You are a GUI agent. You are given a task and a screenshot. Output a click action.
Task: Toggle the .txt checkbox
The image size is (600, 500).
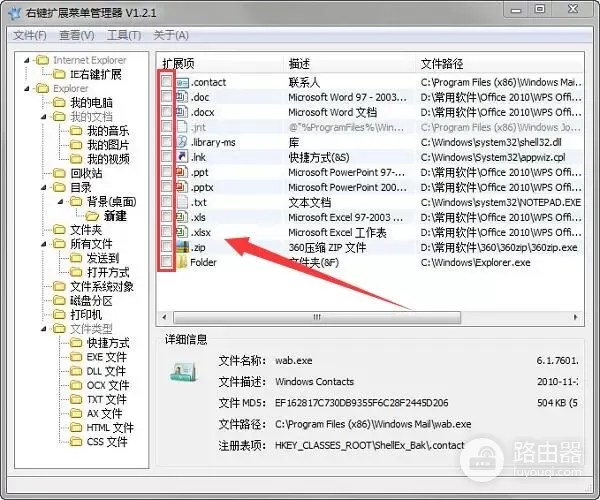(x=166, y=202)
